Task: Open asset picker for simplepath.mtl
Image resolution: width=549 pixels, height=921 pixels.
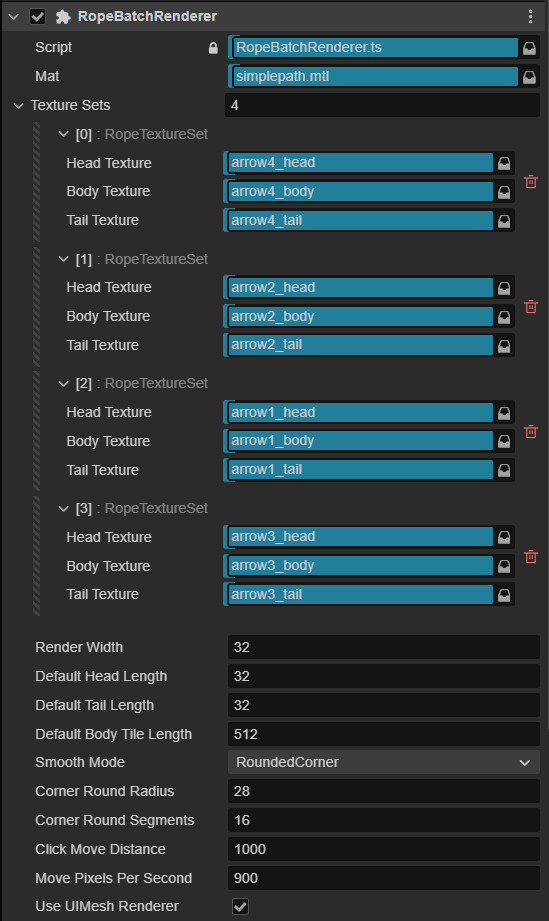Action: point(529,76)
